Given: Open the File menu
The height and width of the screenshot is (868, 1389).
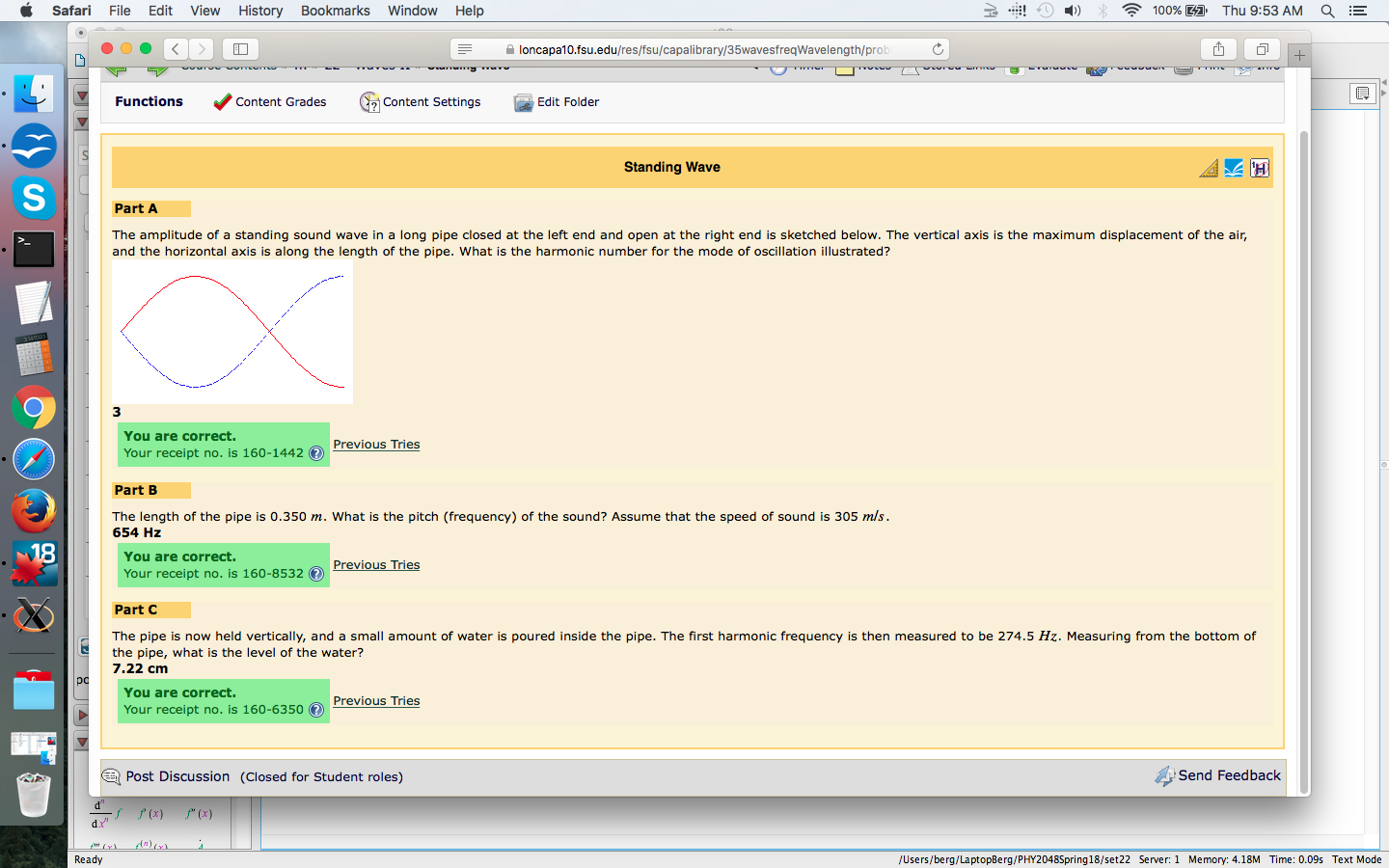Looking at the screenshot, I should pyautogui.click(x=120, y=11).
